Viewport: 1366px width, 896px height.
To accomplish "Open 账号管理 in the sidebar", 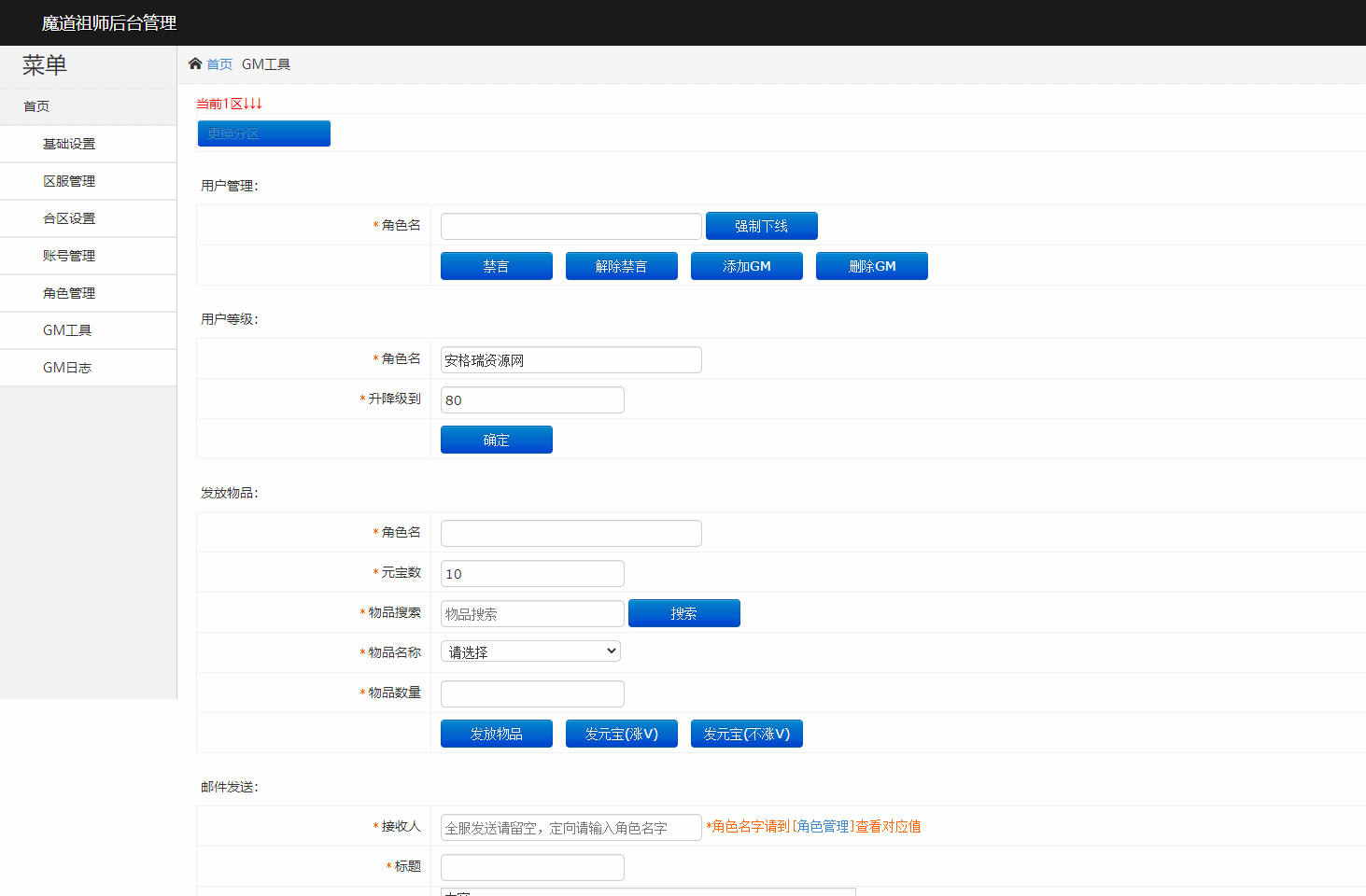I will coord(69,255).
